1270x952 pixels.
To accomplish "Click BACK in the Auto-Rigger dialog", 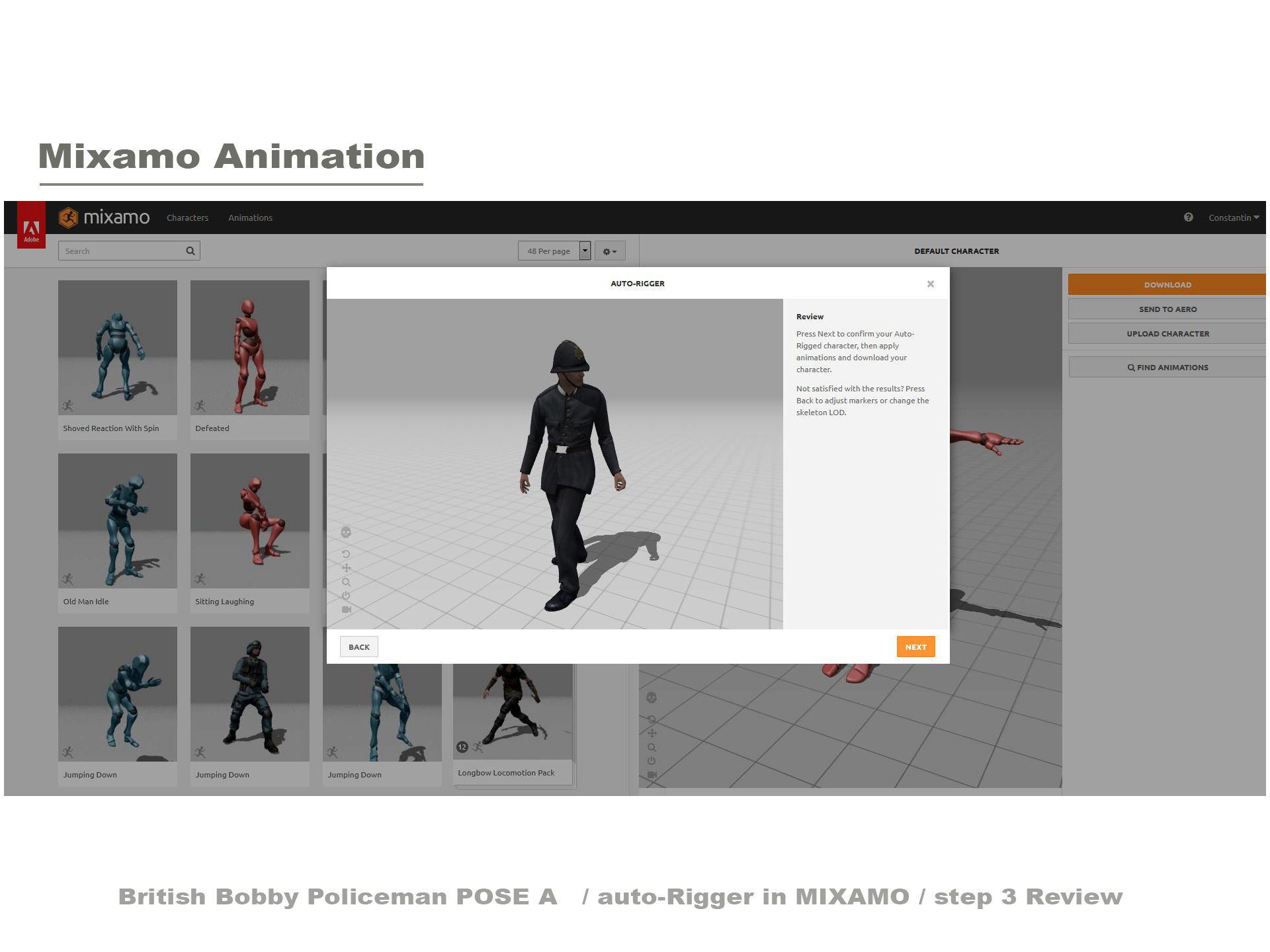I will 359,647.
